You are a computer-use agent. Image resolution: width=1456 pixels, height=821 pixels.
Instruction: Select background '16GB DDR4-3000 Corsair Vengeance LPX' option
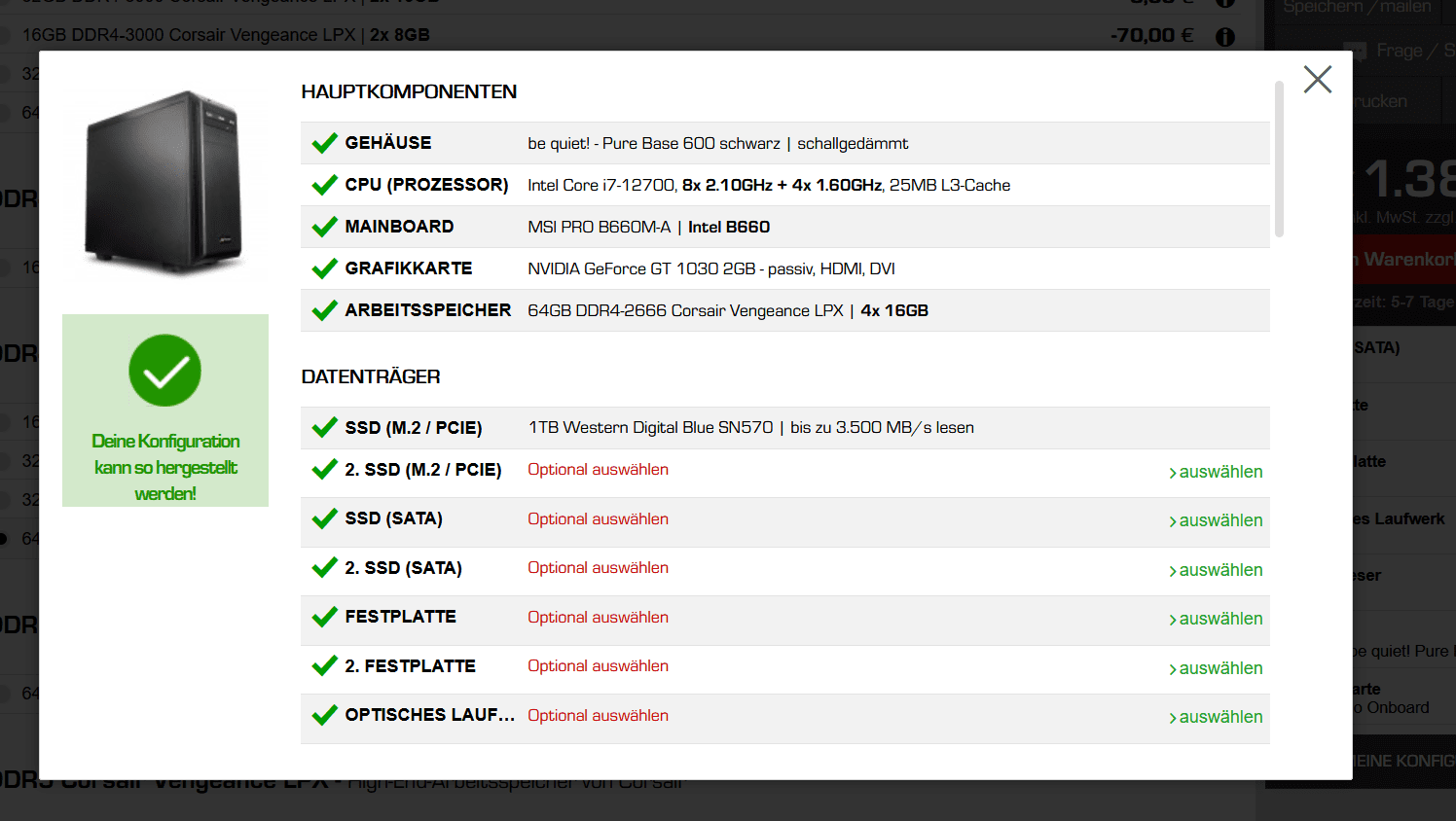coord(226,35)
